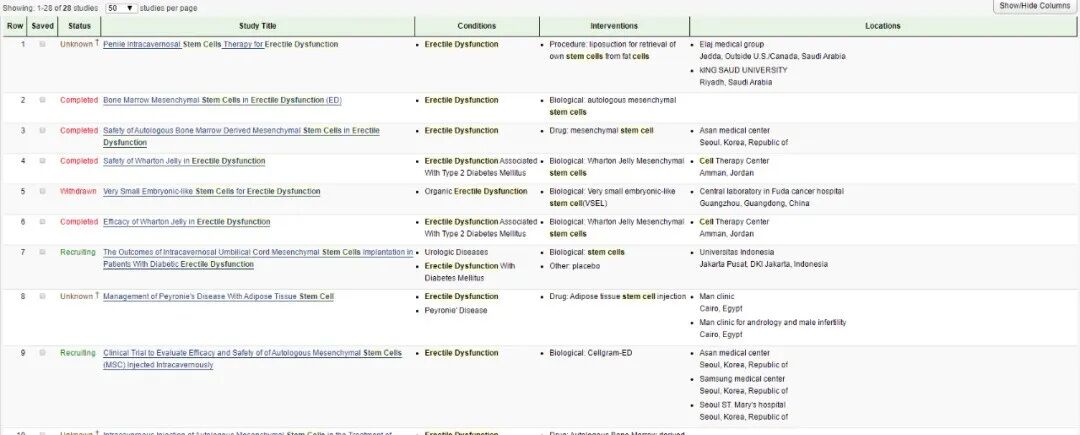Click the Row column header
The height and width of the screenshot is (435, 1080).
(x=15, y=26)
